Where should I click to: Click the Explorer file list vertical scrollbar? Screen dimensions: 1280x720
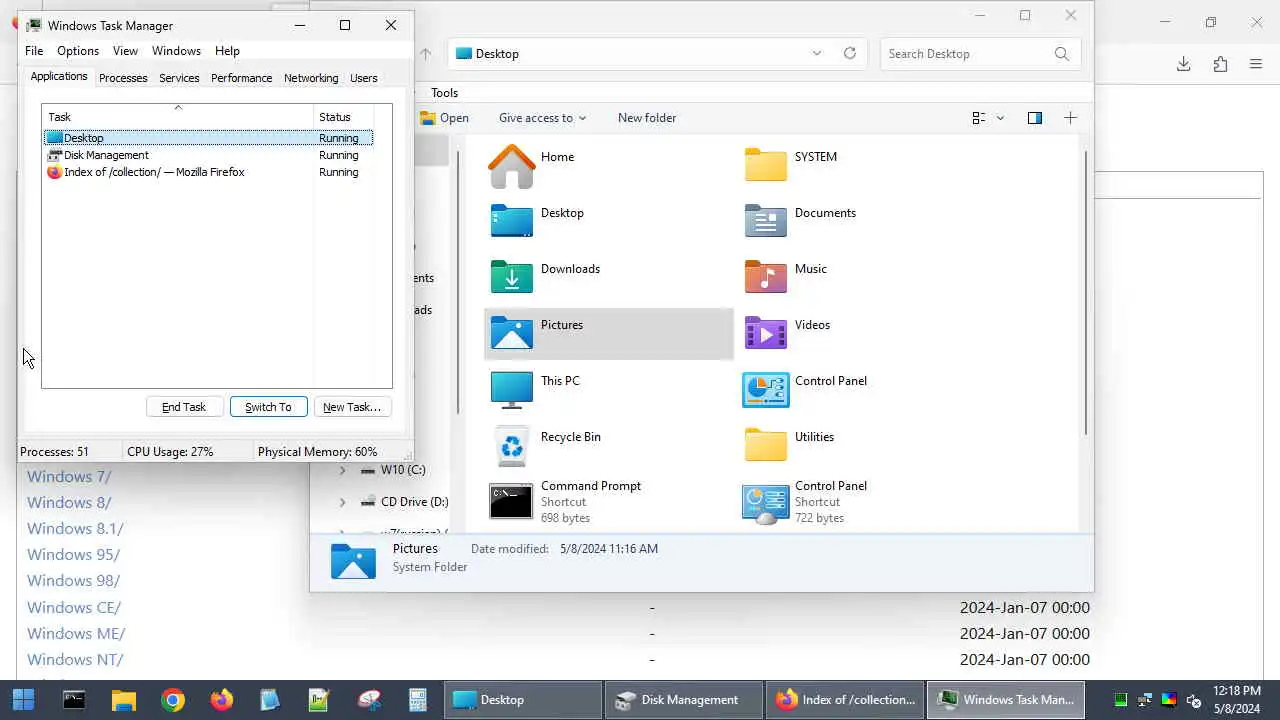[x=1085, y=291]
